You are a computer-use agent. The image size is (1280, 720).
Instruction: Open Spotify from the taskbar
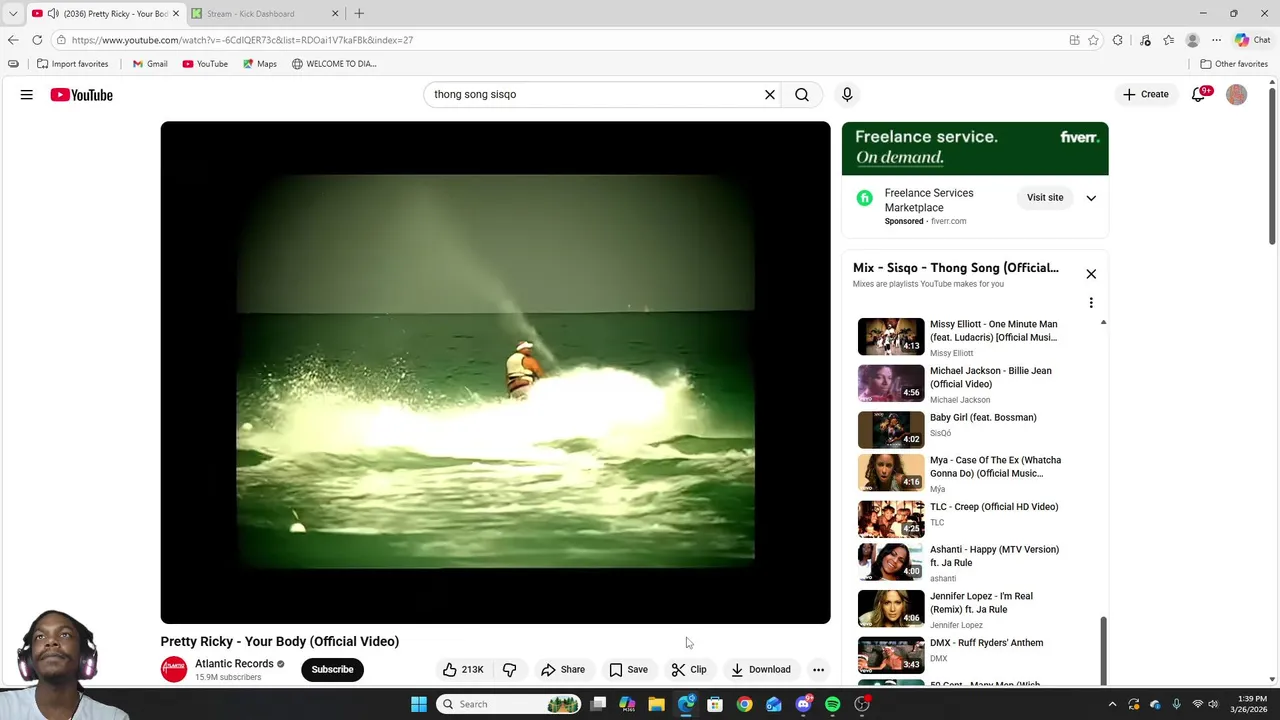point(832,704)
